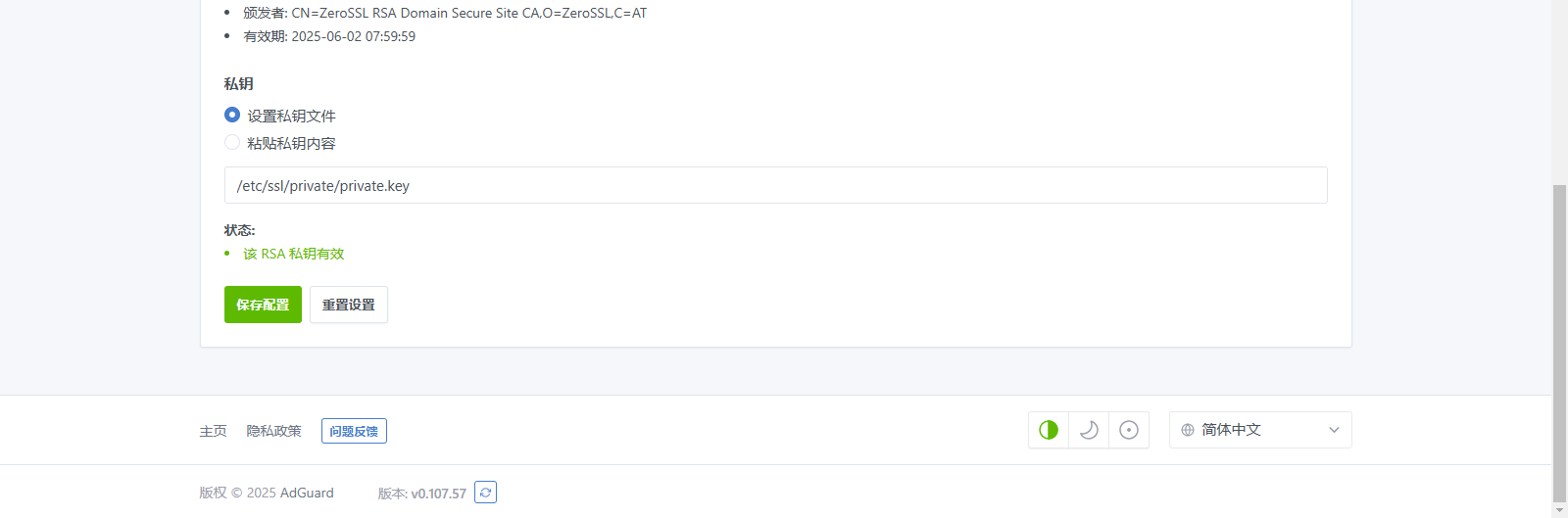The width and height of the screenshot is (1568, 518).
Task: Focus the private key path input field
Action: pos(776,185)
